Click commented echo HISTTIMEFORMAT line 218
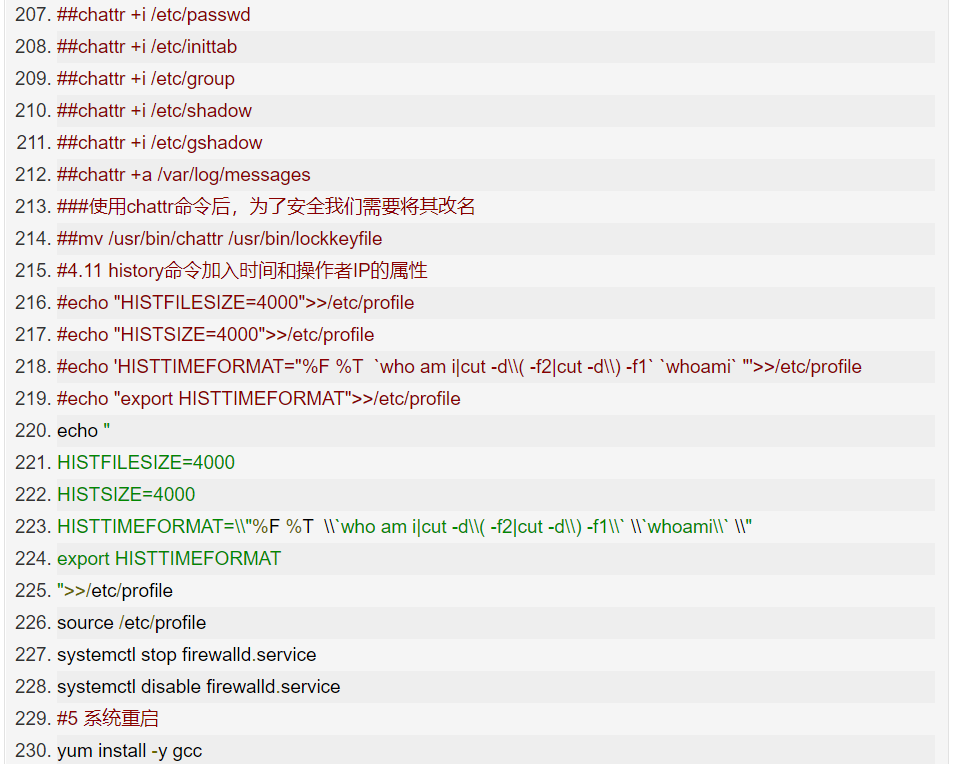This screenshot has width=954, height=764. 459,367
